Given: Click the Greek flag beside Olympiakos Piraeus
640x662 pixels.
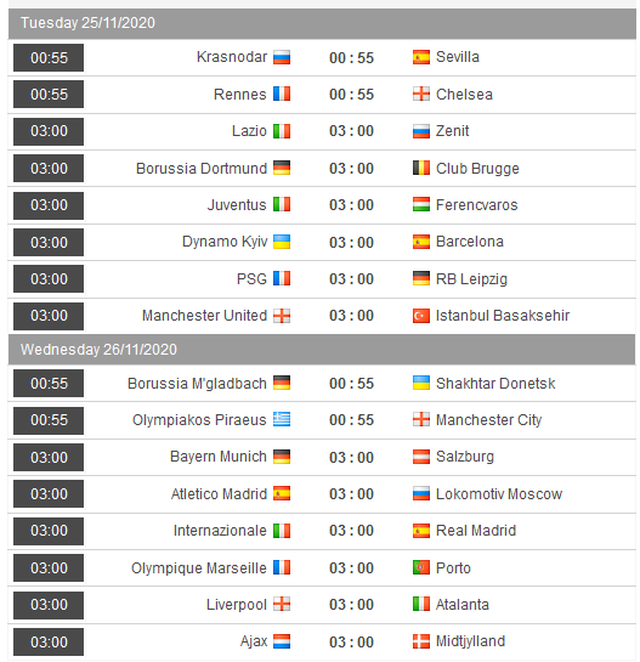Looking at the screenshot, I should click(x=281, y=420).
